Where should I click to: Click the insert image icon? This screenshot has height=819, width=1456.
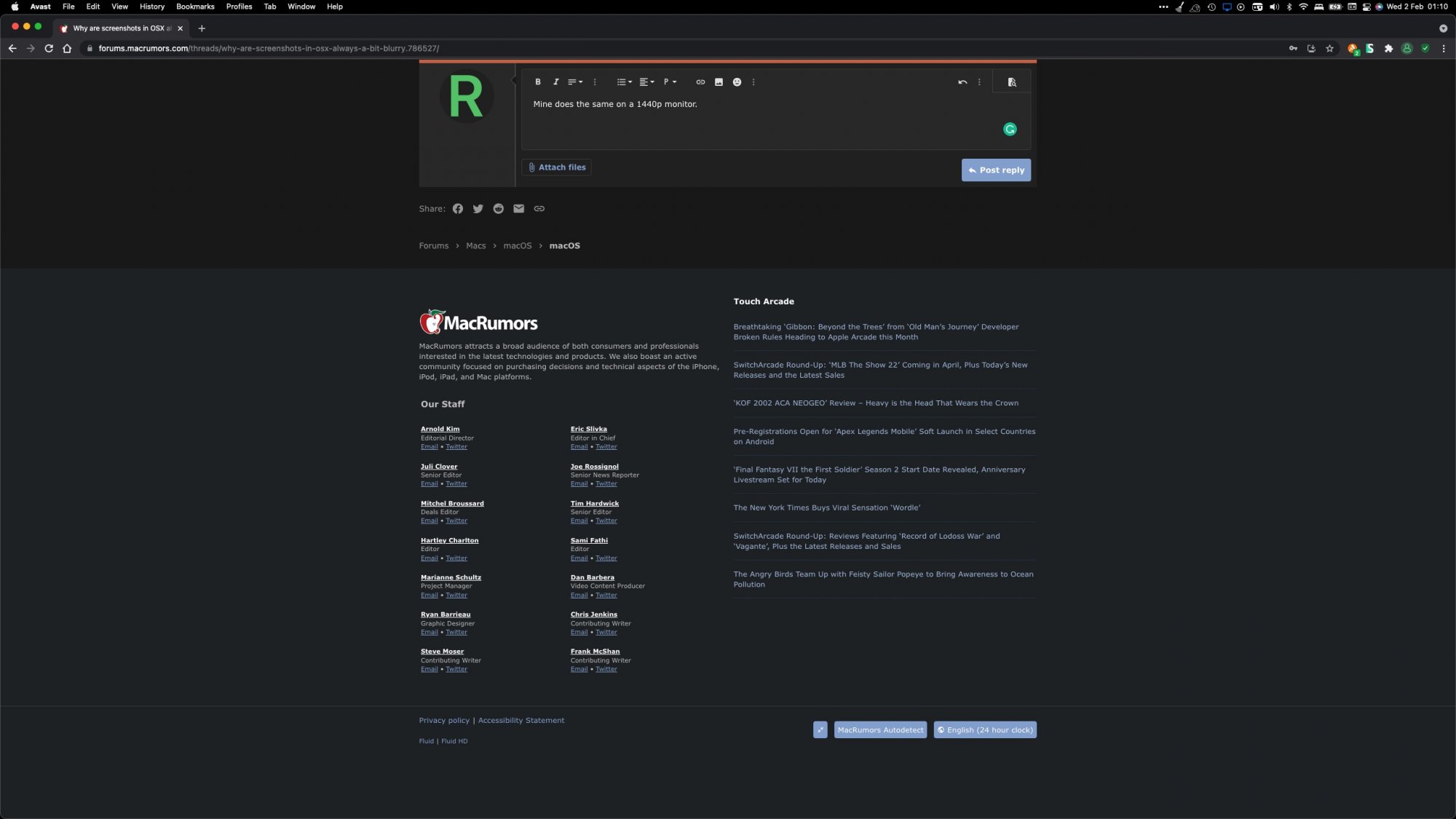(x=719, y=82)
